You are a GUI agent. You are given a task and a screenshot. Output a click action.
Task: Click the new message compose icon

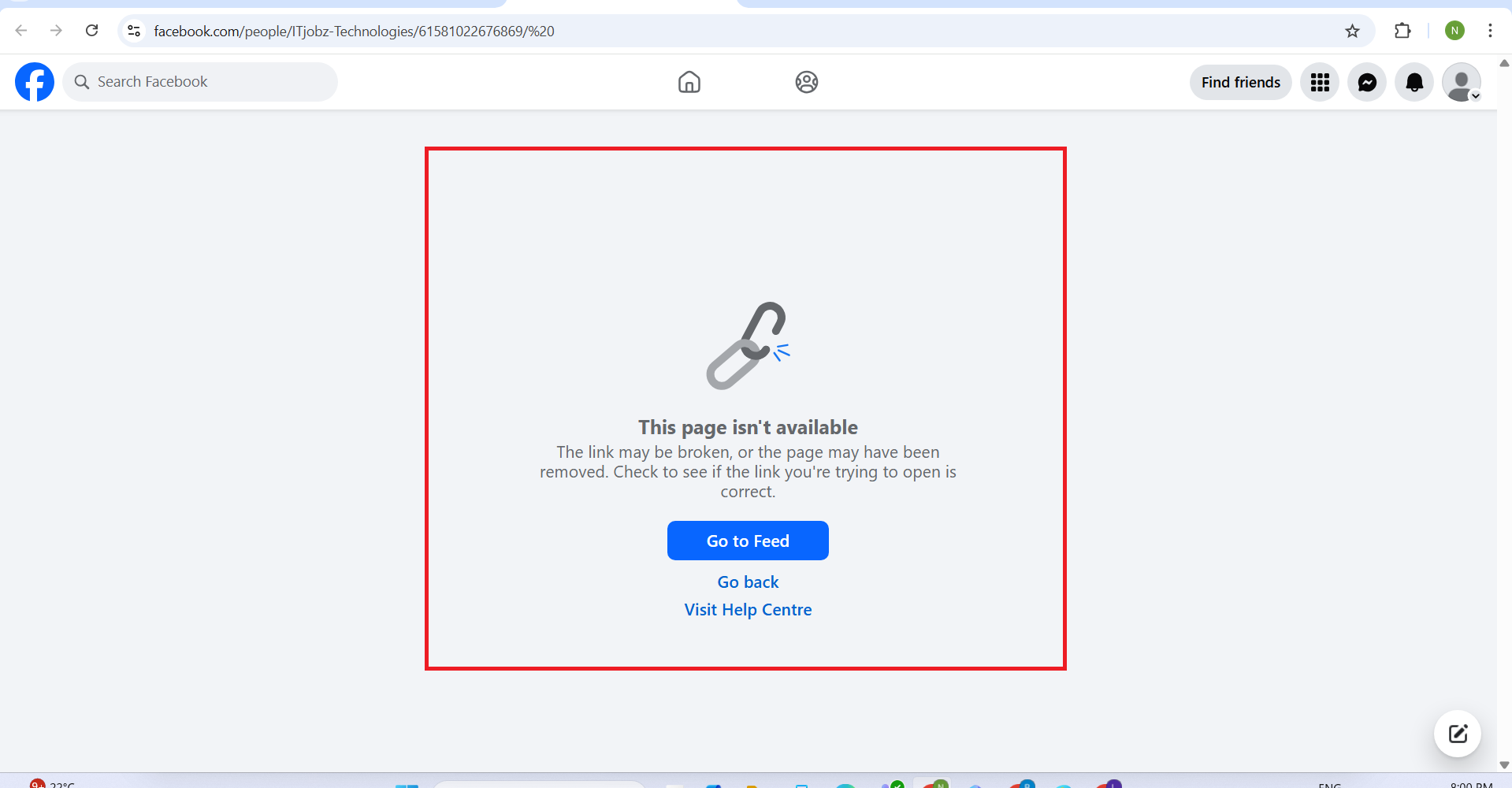tap(1458, 734)
